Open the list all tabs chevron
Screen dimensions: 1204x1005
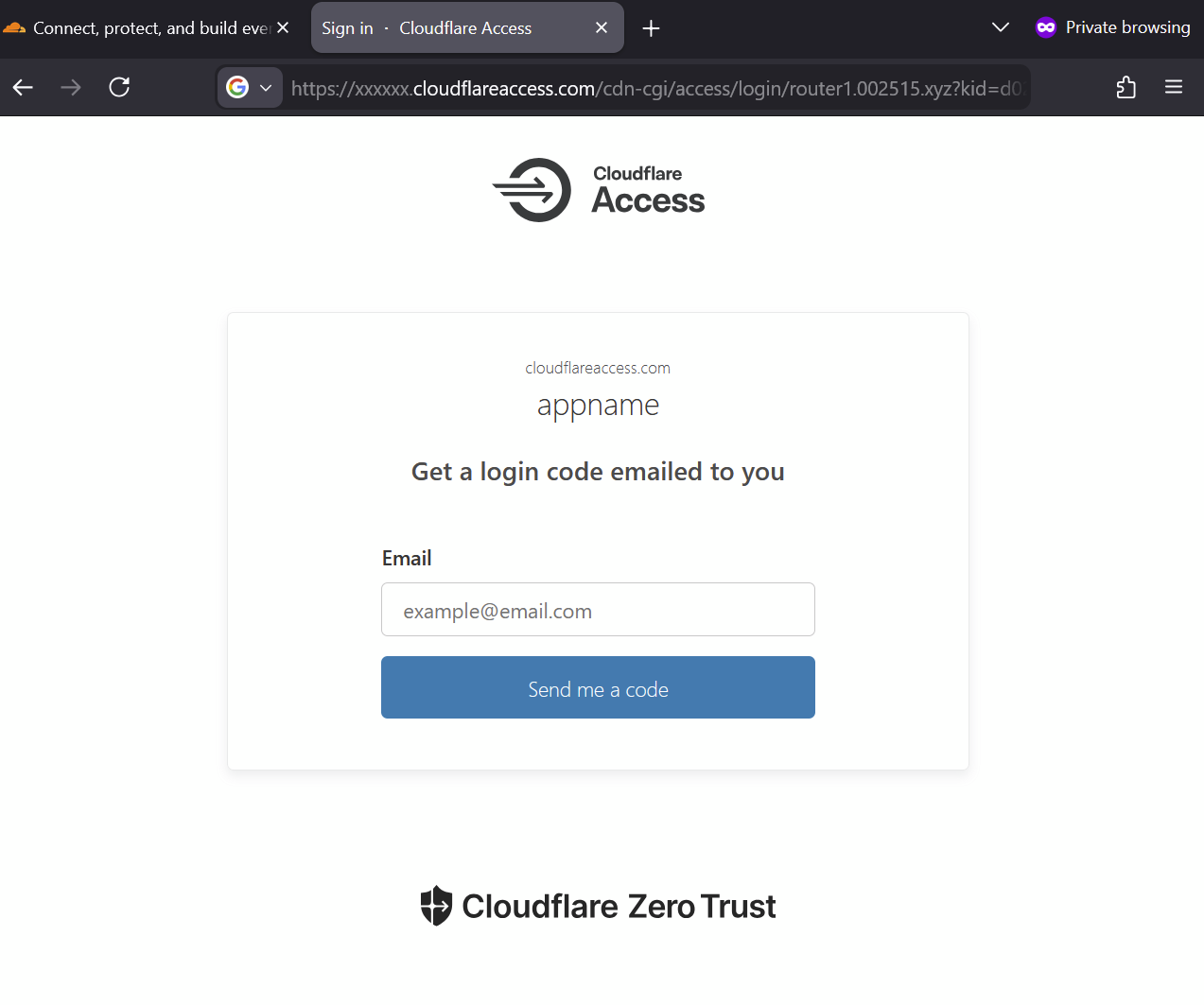(1000, 27)
